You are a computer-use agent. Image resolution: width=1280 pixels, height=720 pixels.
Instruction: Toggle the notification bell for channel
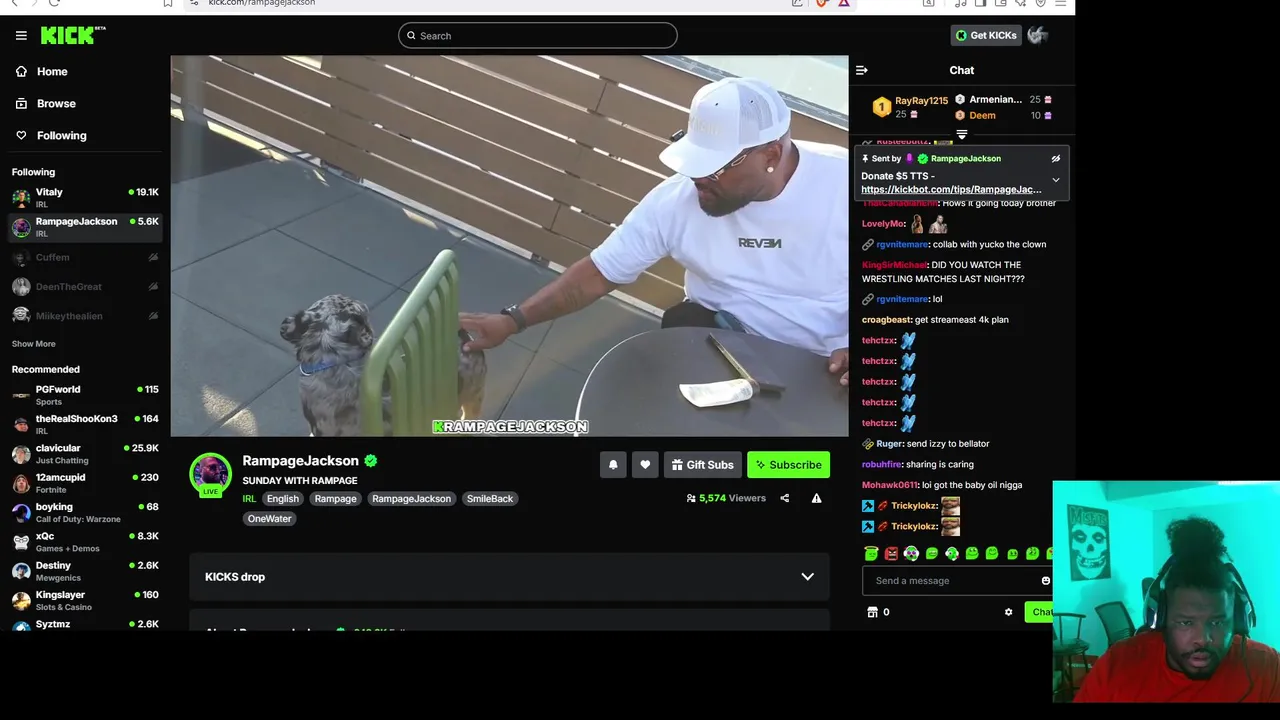click(x=613, y=464)
